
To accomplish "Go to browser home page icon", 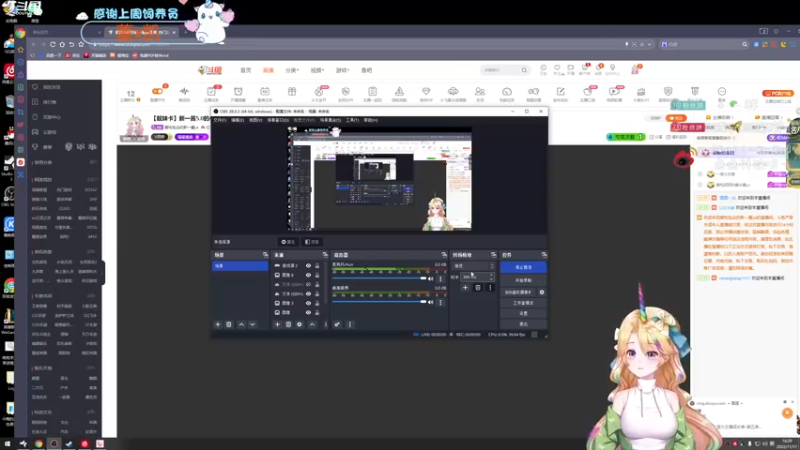I will click(x=62, y=44).
